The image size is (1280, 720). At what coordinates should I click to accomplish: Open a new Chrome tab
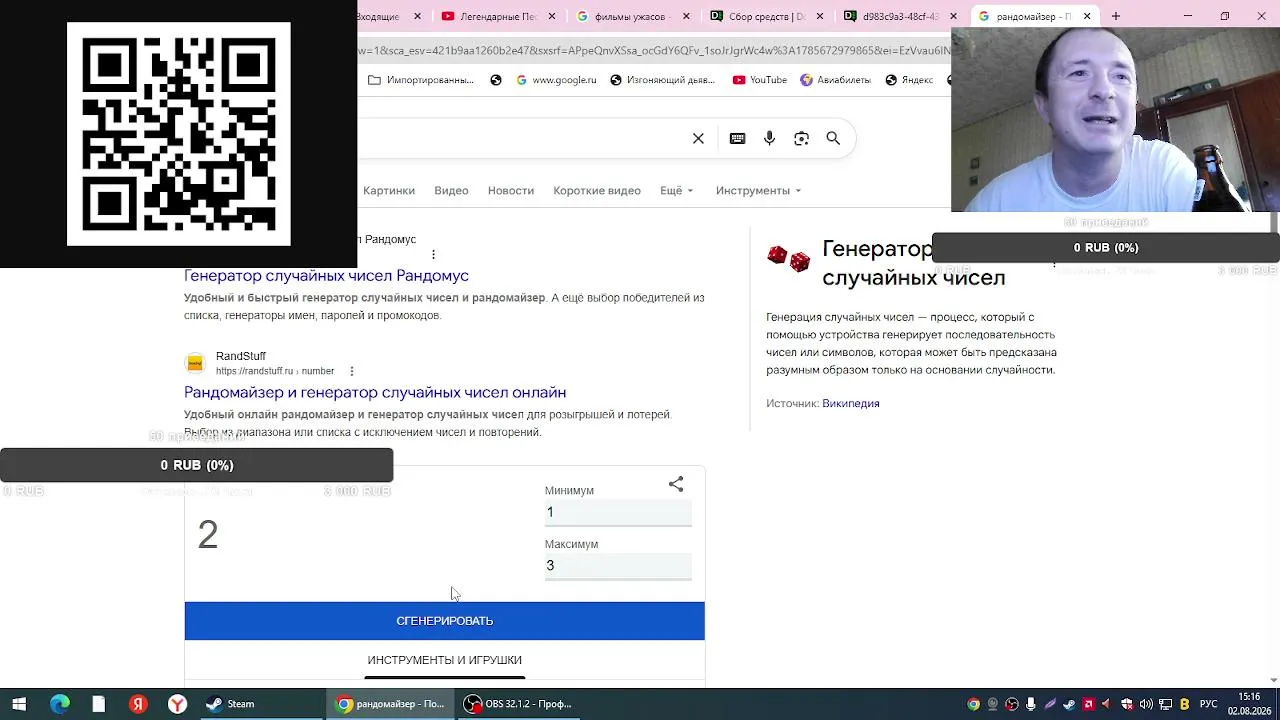coord(1116,16)
